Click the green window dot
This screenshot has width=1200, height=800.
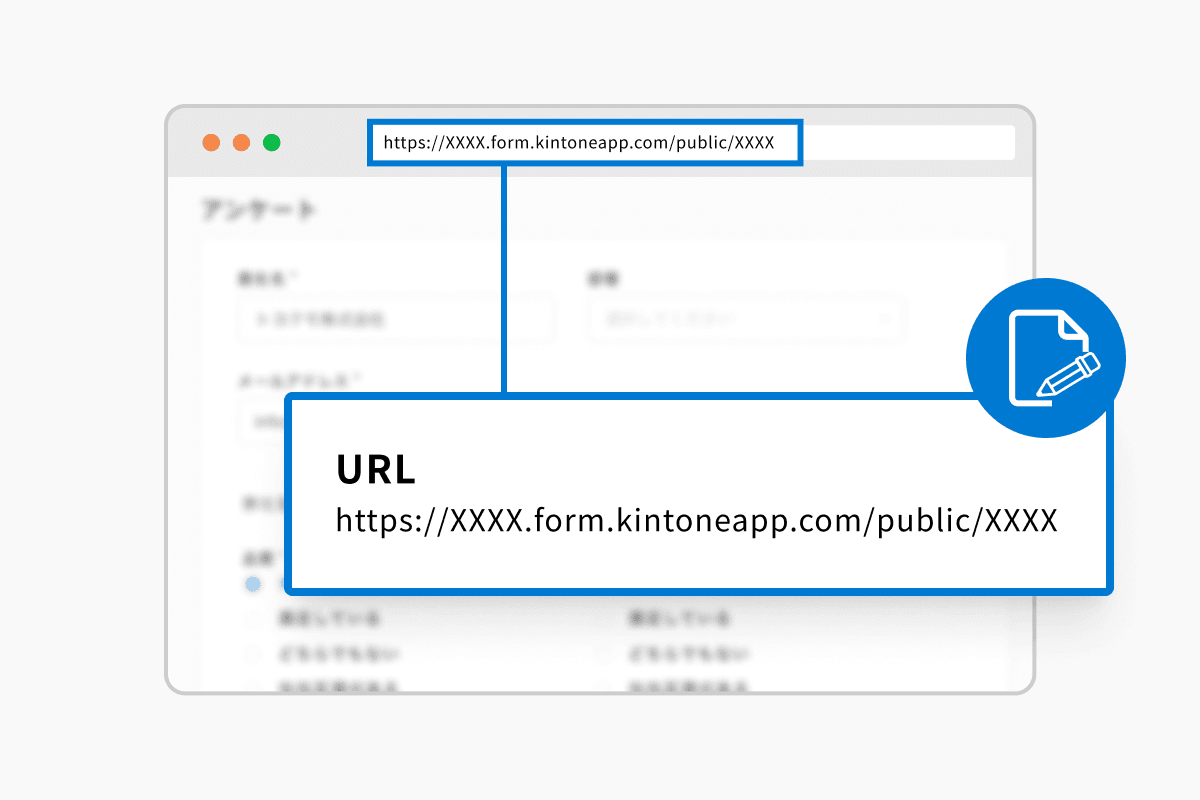click(271, 143)
